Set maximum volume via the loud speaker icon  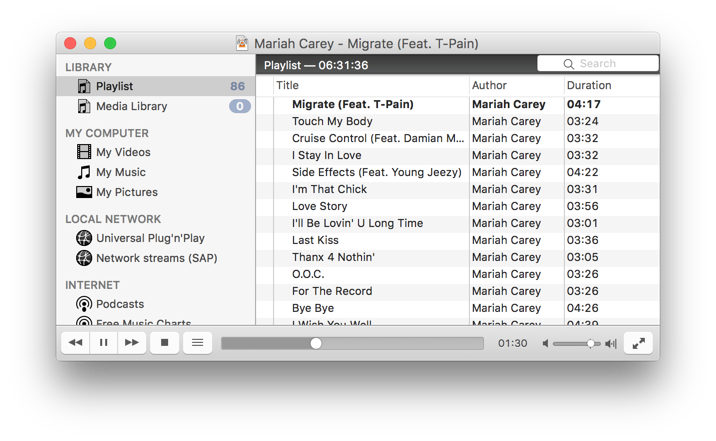tap(611, 343)
